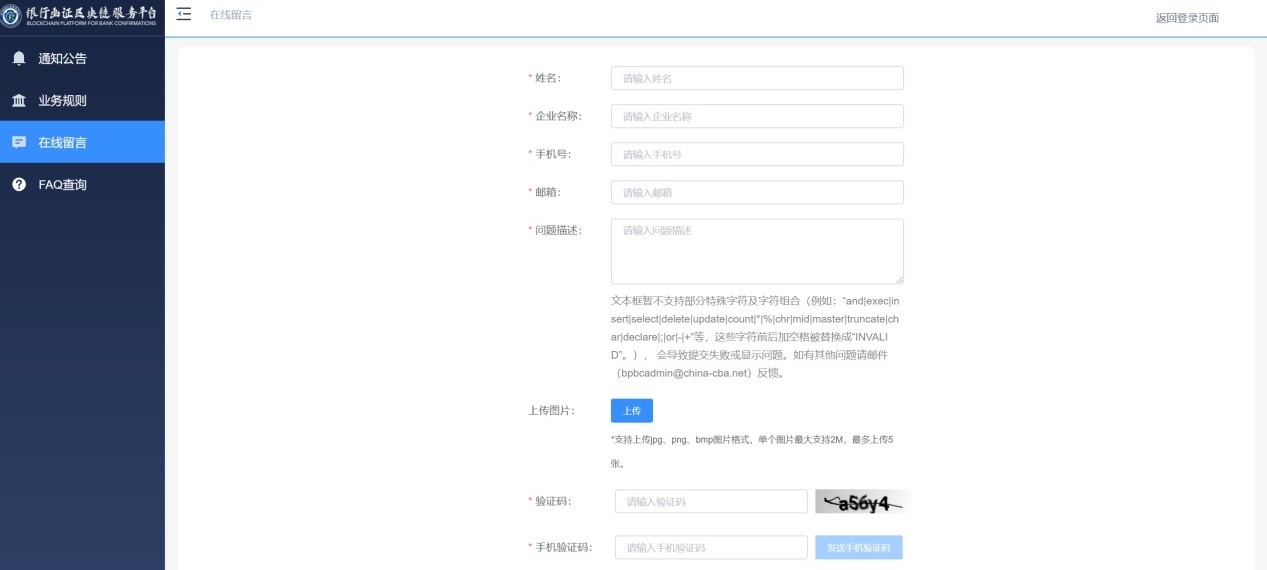Image resolution: width=1267 pixels, height=570 pixels.
Task: Click the bell icon beside 通知公告
Action: coord(19,59)
